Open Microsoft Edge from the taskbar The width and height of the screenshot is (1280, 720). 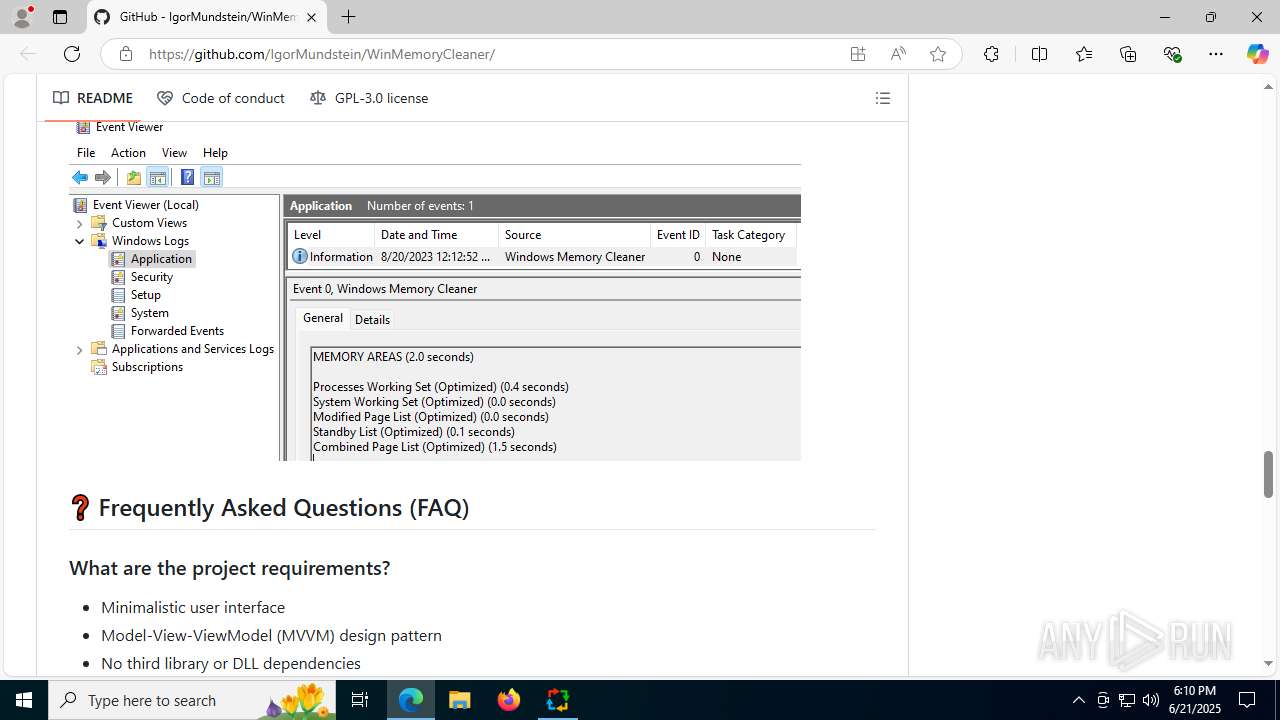[x=411, y=700]
